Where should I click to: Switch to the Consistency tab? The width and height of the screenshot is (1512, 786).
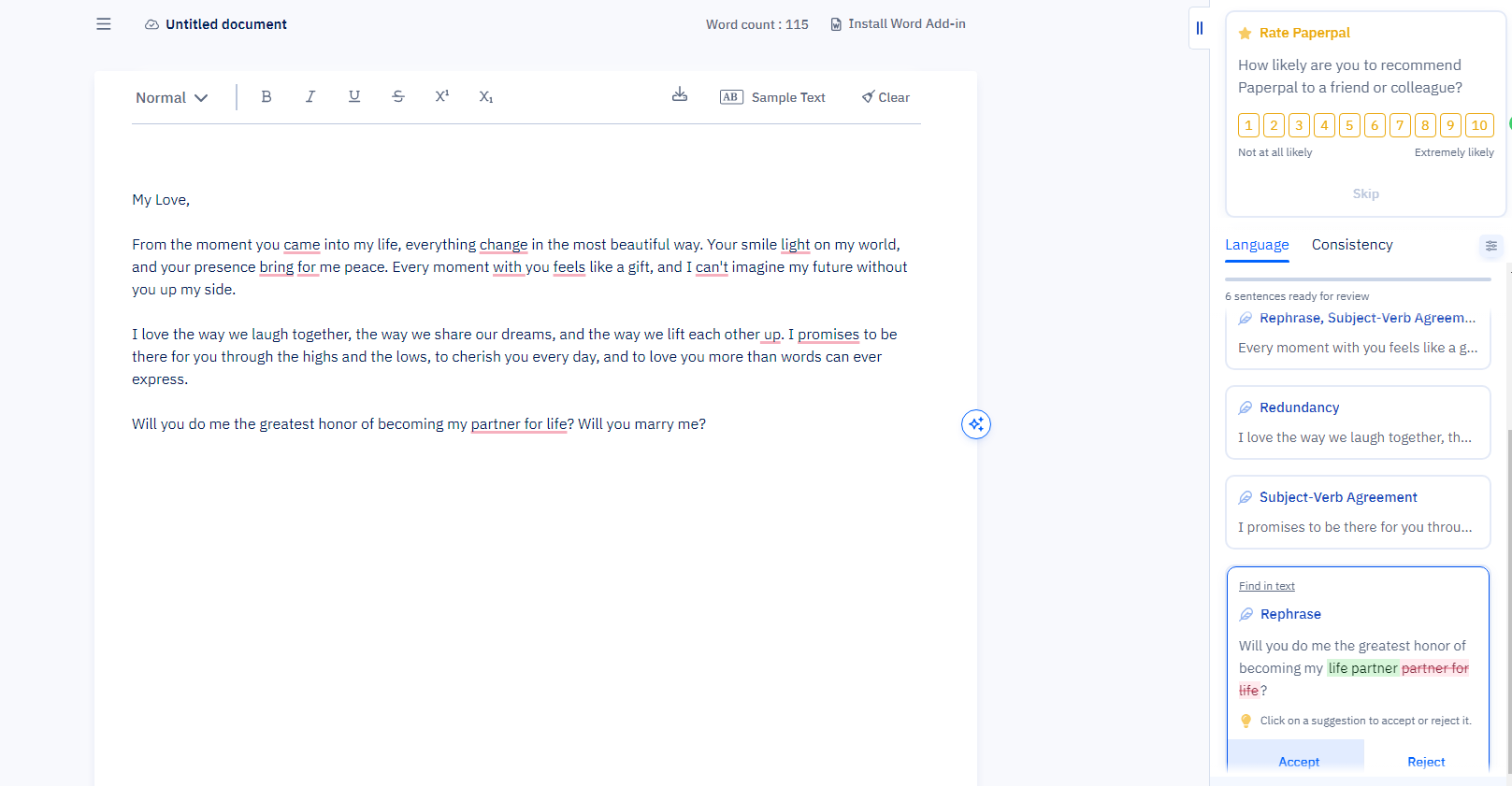tap(1351, 245)
